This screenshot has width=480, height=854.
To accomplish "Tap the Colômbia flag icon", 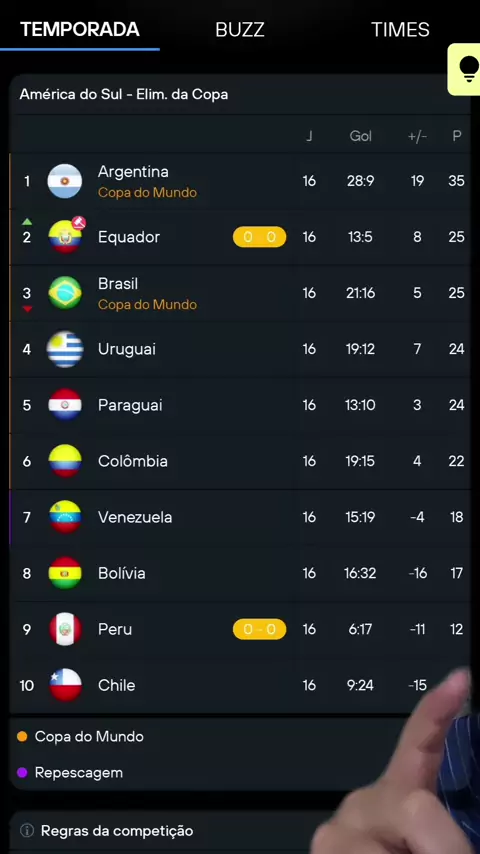I will [65, 461].
